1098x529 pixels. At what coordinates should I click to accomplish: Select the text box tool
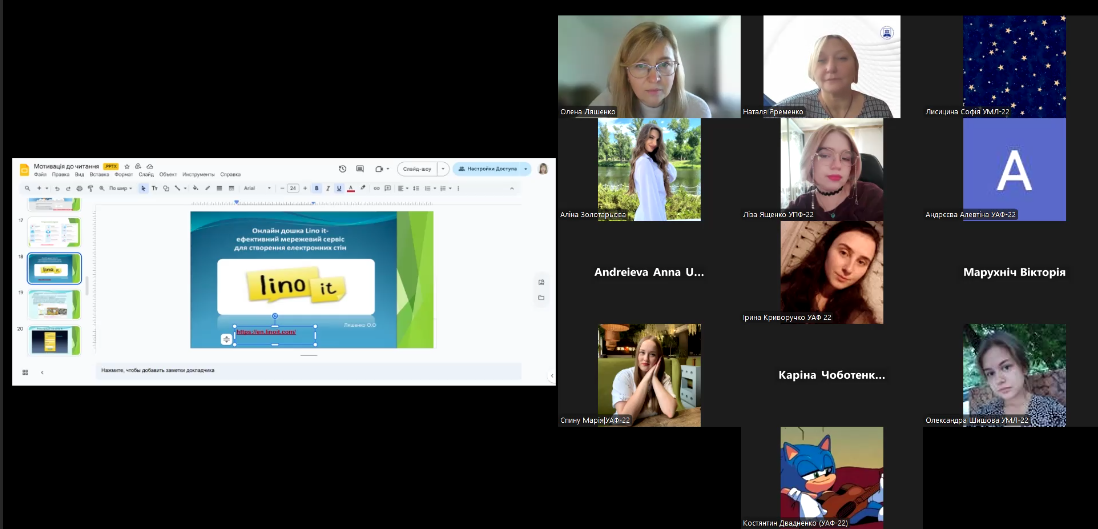(155, 188)
